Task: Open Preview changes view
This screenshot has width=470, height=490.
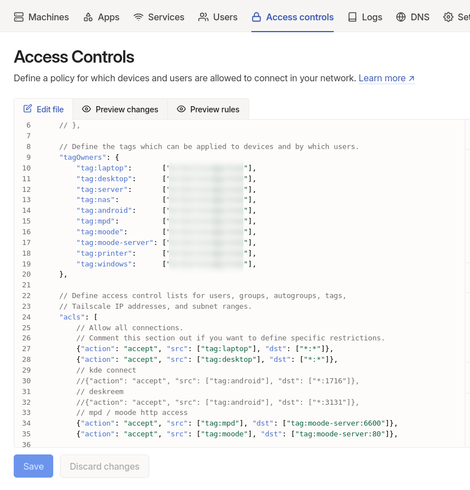Action: pos(120,109)
